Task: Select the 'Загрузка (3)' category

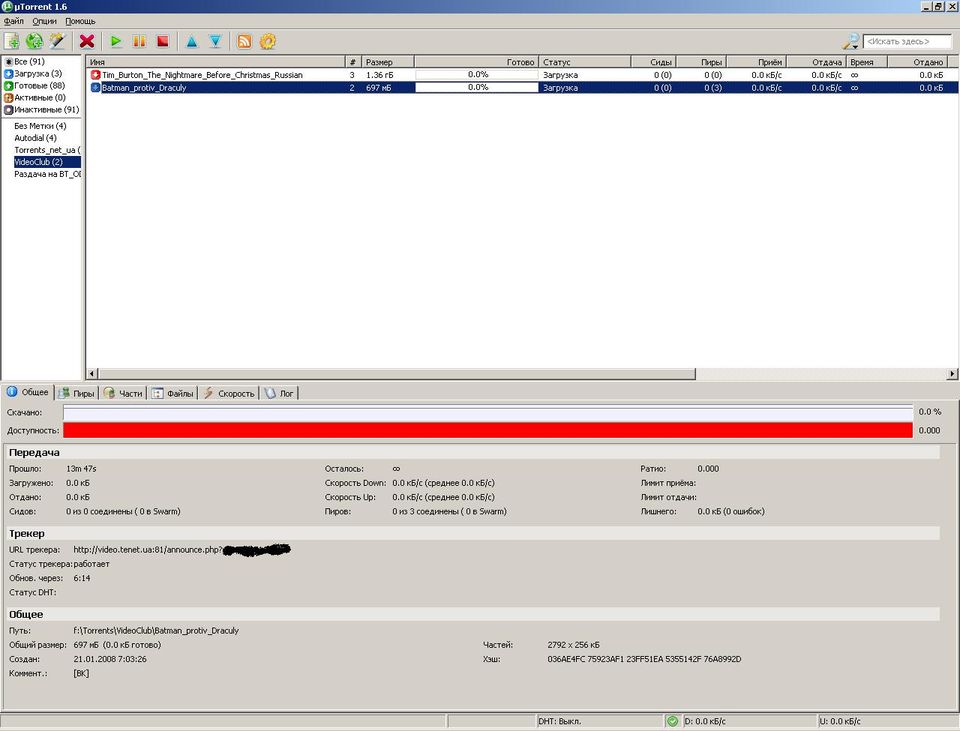Action: [x=38, y=73]
